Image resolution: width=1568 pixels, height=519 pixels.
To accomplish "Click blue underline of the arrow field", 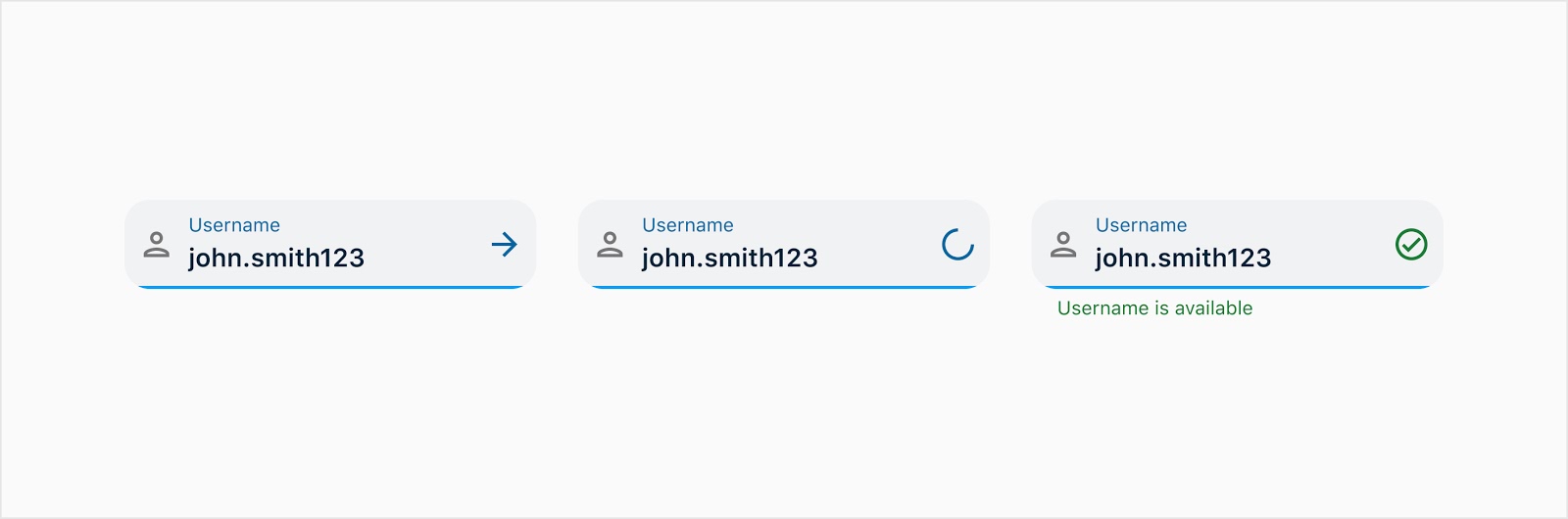I will click(330, 287).
